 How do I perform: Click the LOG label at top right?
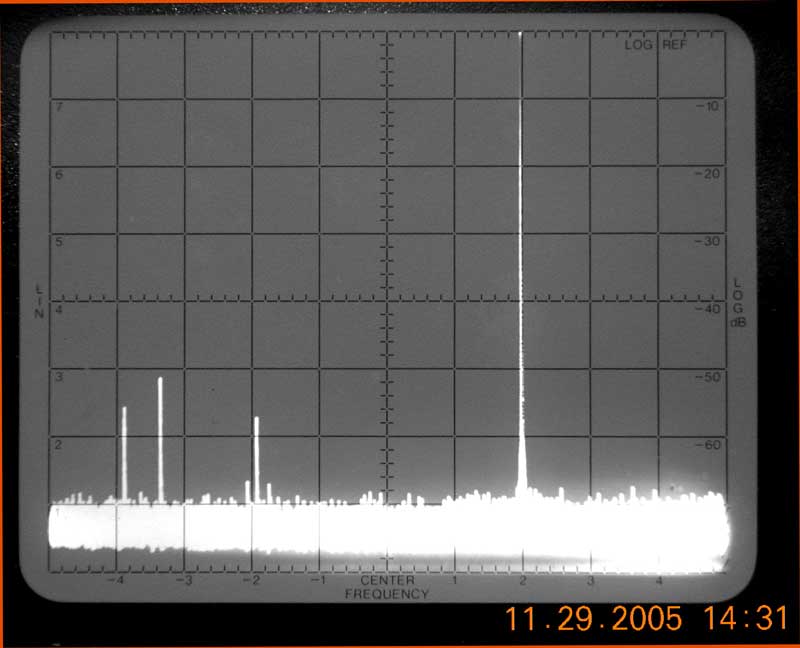pos(638,45)
